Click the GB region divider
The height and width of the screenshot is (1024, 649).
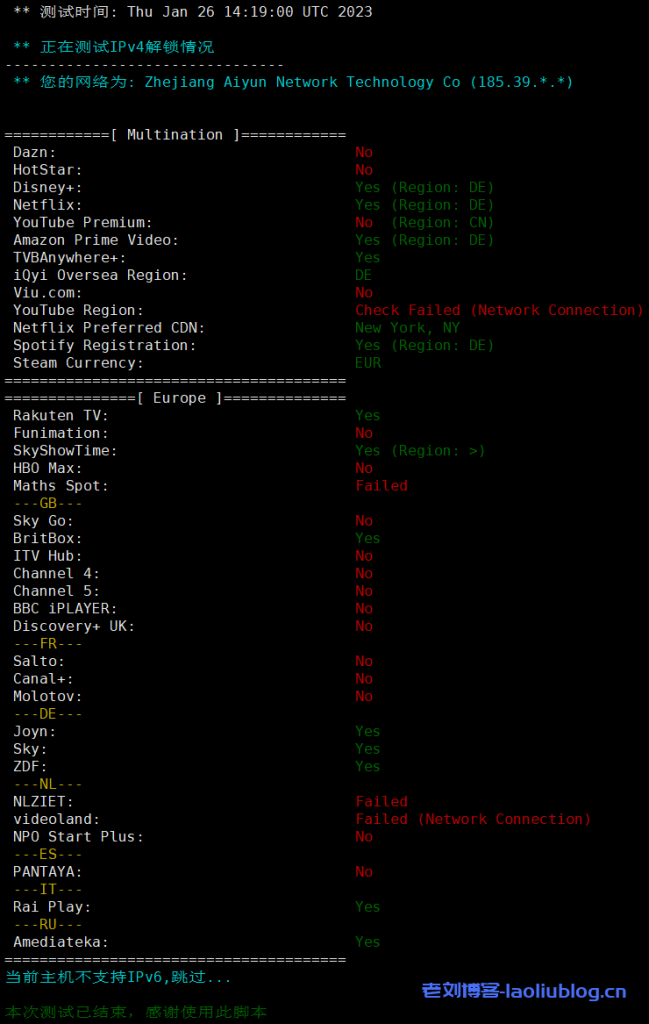tap(48, 503)
